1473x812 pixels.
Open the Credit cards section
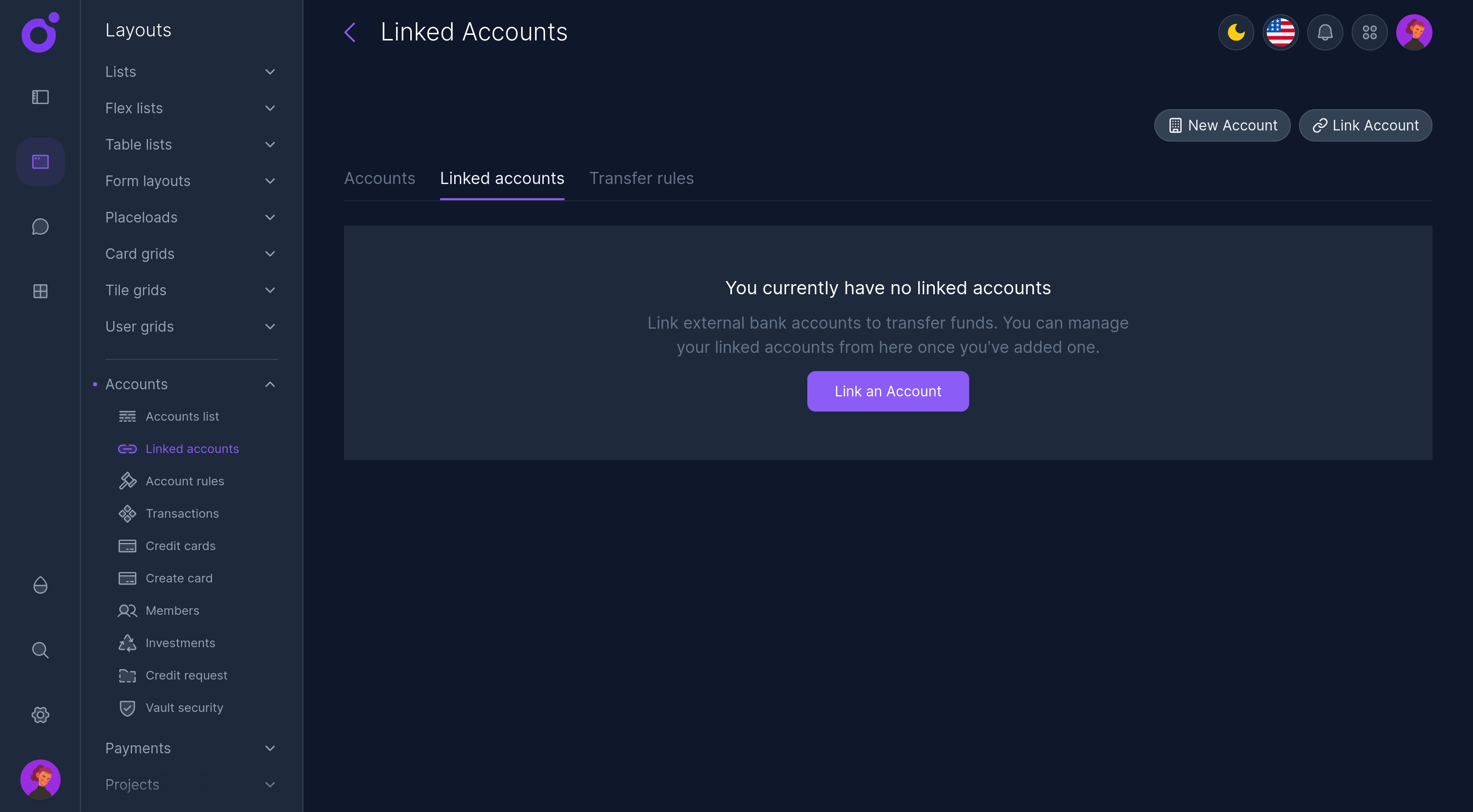coord(180,546)
